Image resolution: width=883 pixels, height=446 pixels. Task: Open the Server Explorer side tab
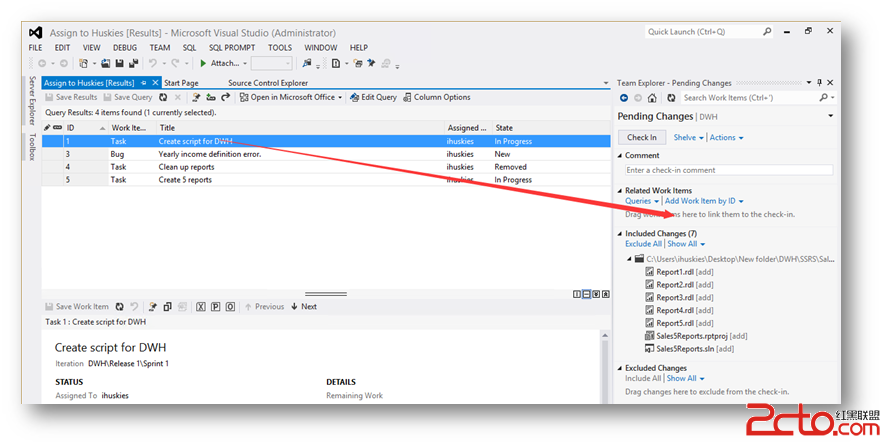pyautogui.click(x=32, y=100)
